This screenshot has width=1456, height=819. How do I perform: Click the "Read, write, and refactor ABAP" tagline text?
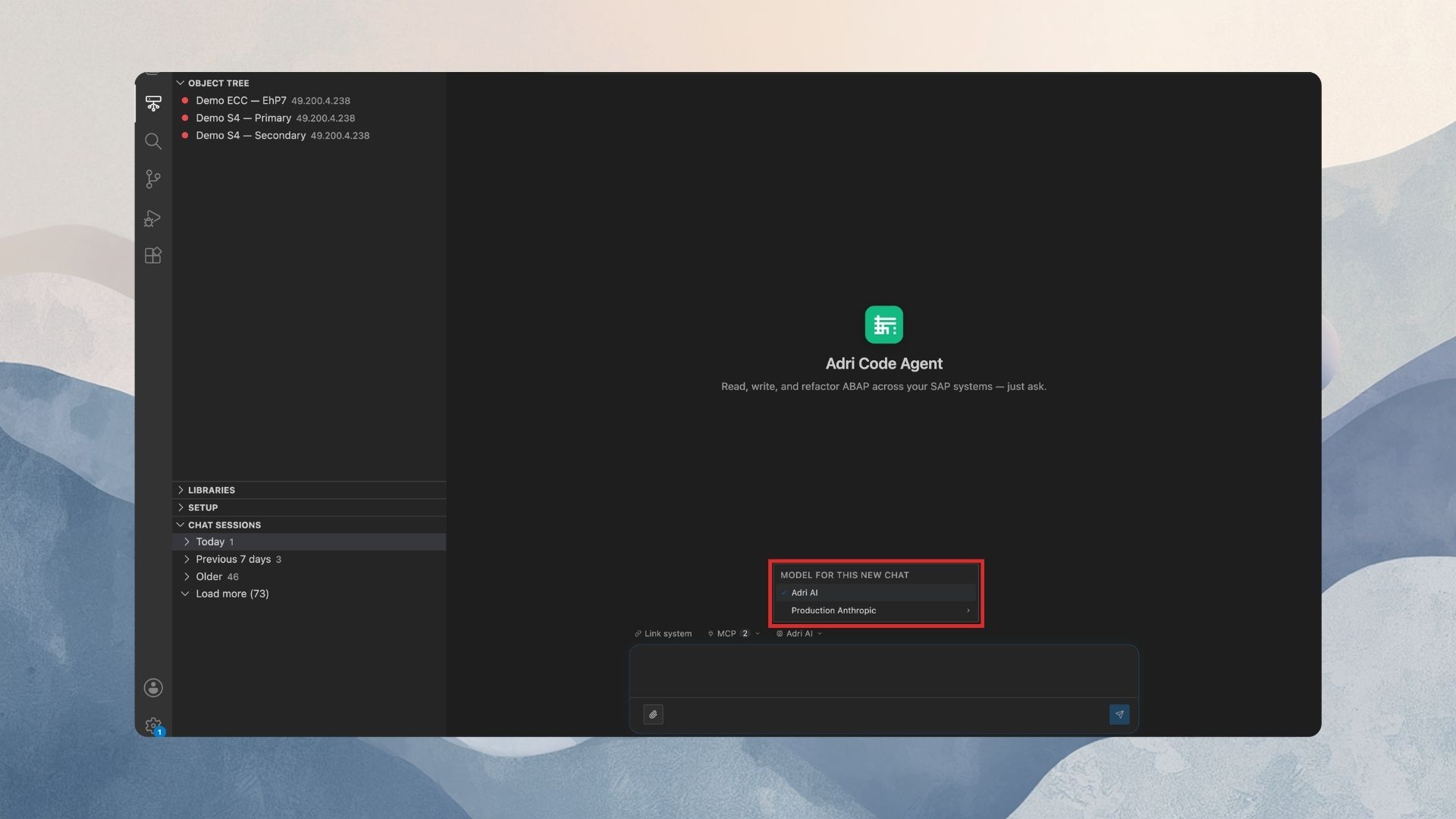[883, 387]
